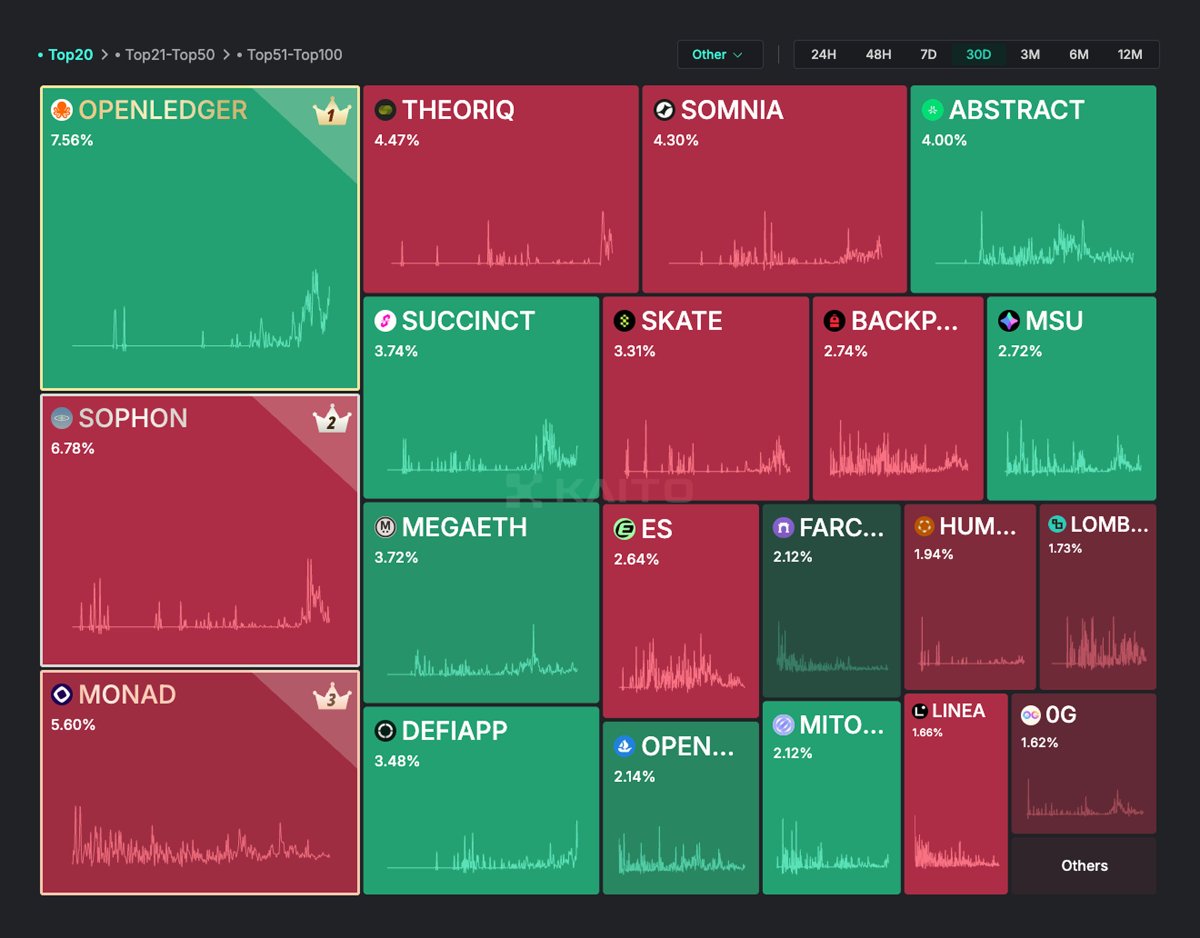Click the SOMNIA 4.30% value
Image resolution: width=1200 pixels, height=938 pixels.
676,140
